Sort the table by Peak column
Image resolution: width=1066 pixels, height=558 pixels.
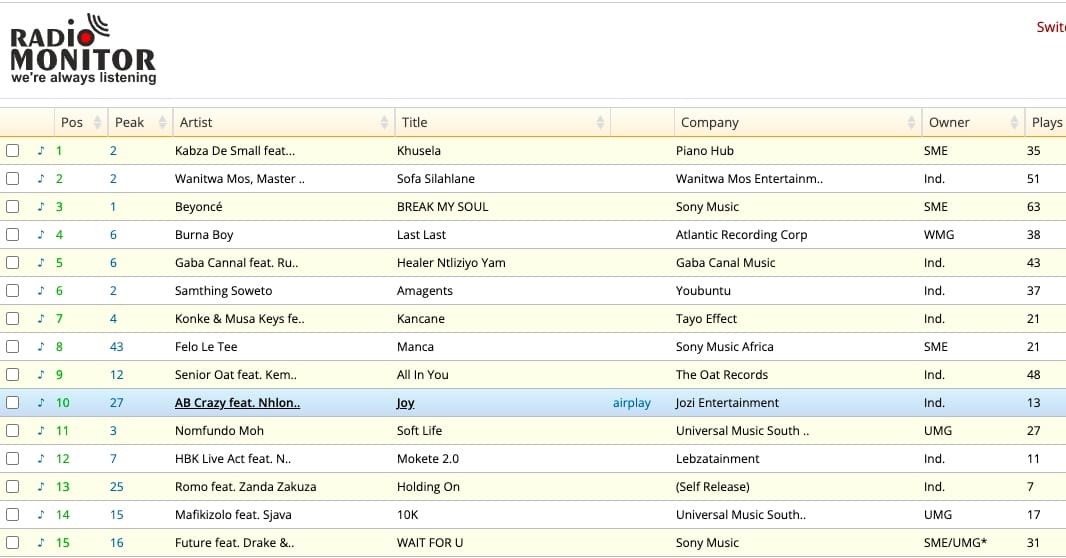point(140,122)
